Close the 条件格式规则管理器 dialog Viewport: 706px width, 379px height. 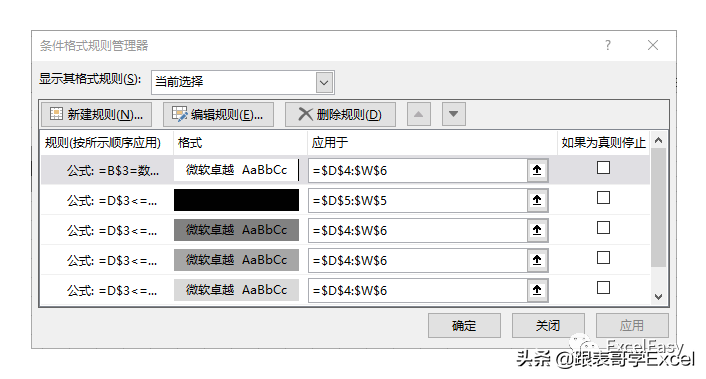[x=653, y=45]
